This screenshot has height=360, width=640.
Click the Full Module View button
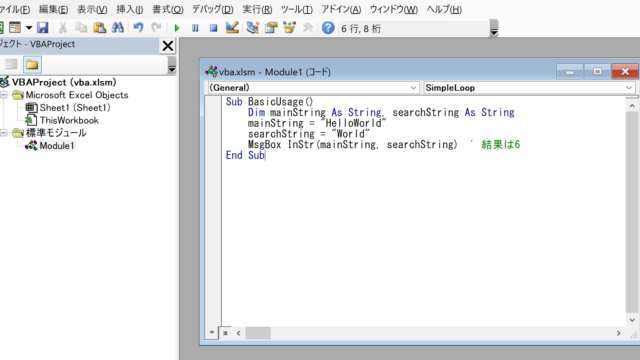[x=225, y=333]
